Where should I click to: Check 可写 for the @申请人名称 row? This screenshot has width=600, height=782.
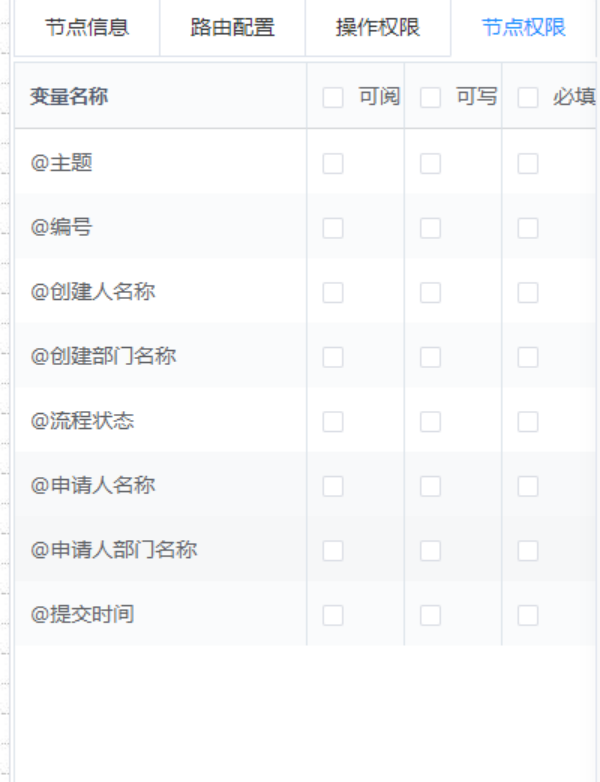[x=430, y=486]
